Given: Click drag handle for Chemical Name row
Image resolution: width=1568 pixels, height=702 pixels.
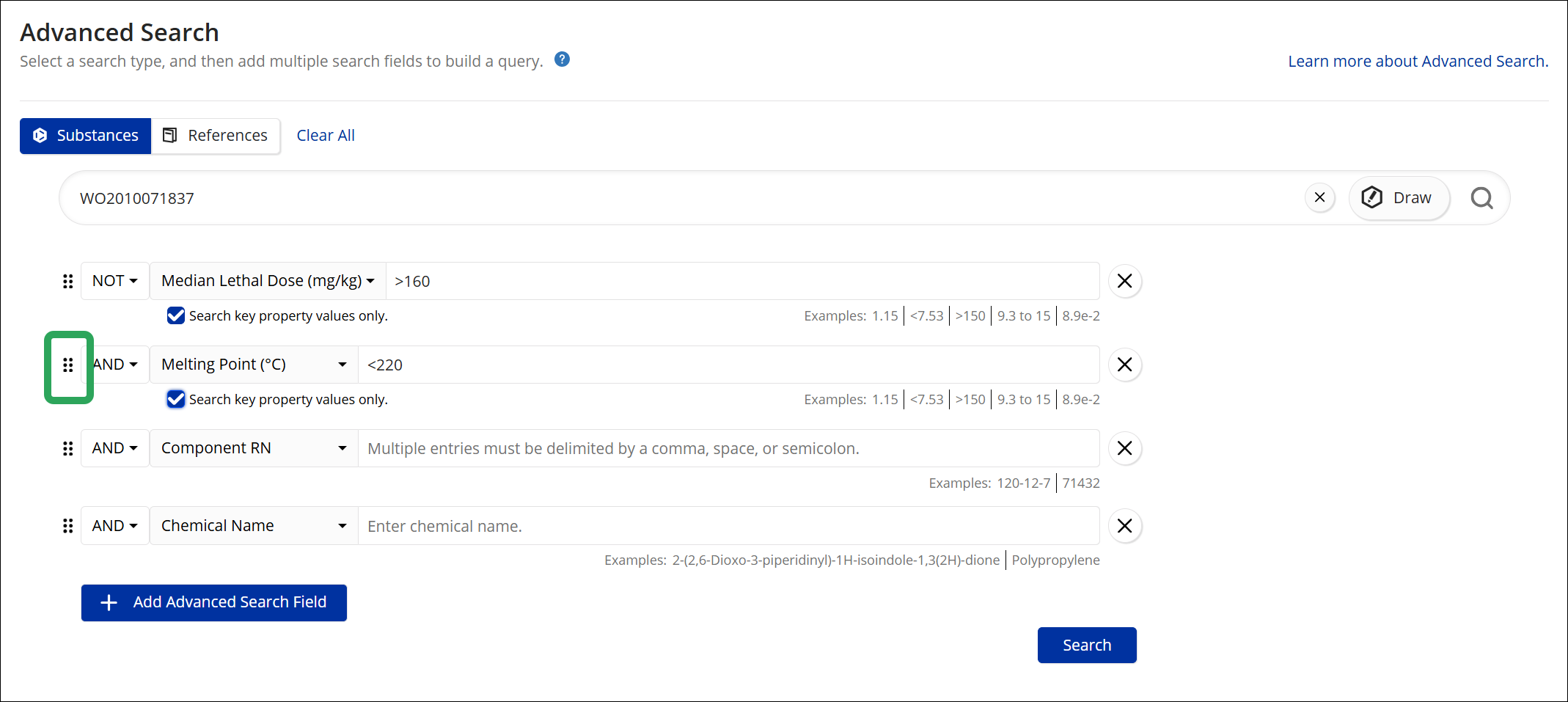Looking at the screenshot, I should tap(68, 526).
